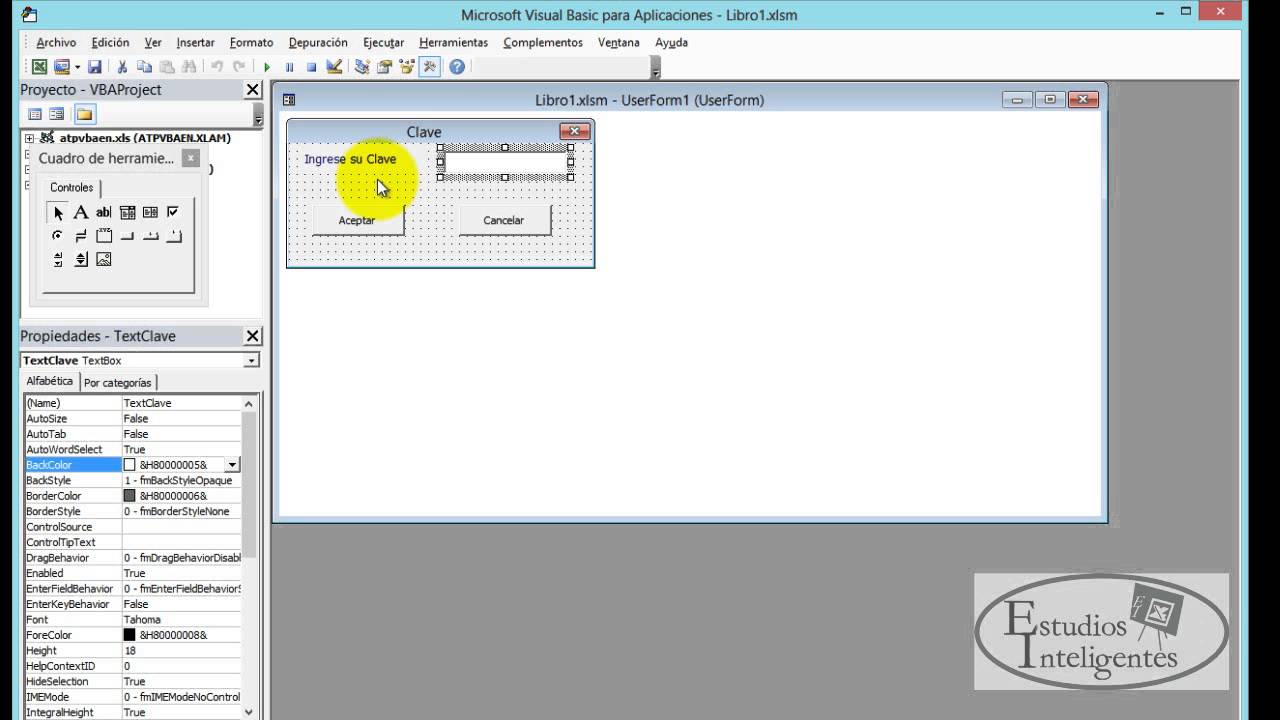Screen dimensions: 1280x720
Task: Pick the TextBox control in the toolbox
Action: click(104, 212)
